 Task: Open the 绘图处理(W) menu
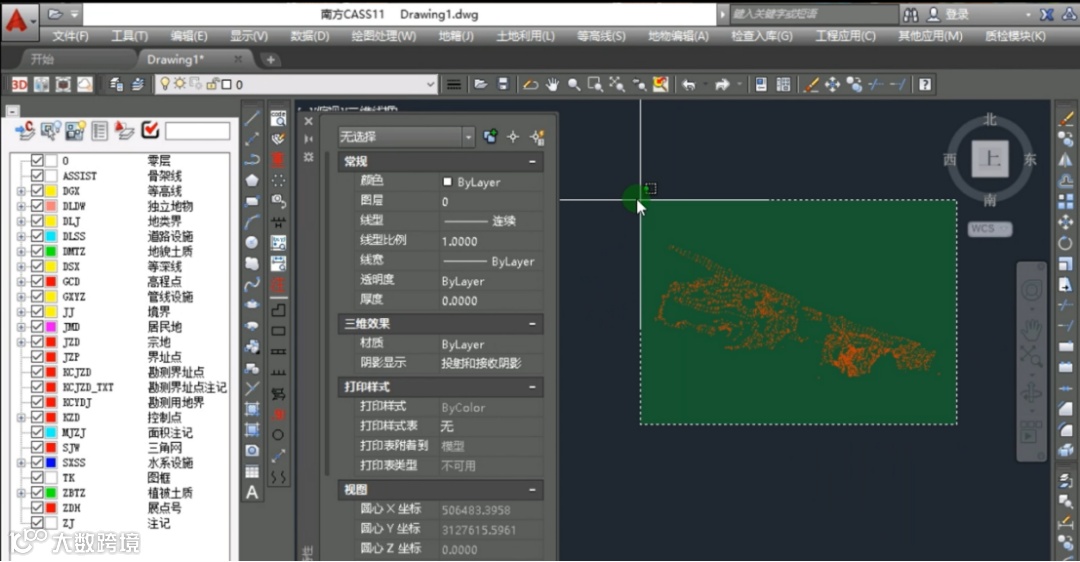[x=384, y=36]
